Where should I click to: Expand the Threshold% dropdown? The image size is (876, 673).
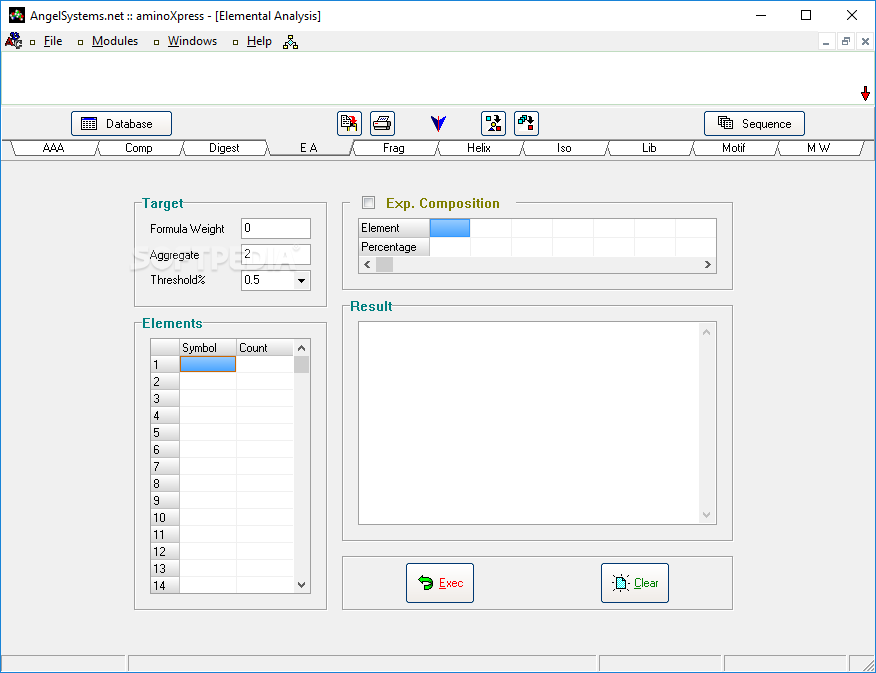click(302, 280)
